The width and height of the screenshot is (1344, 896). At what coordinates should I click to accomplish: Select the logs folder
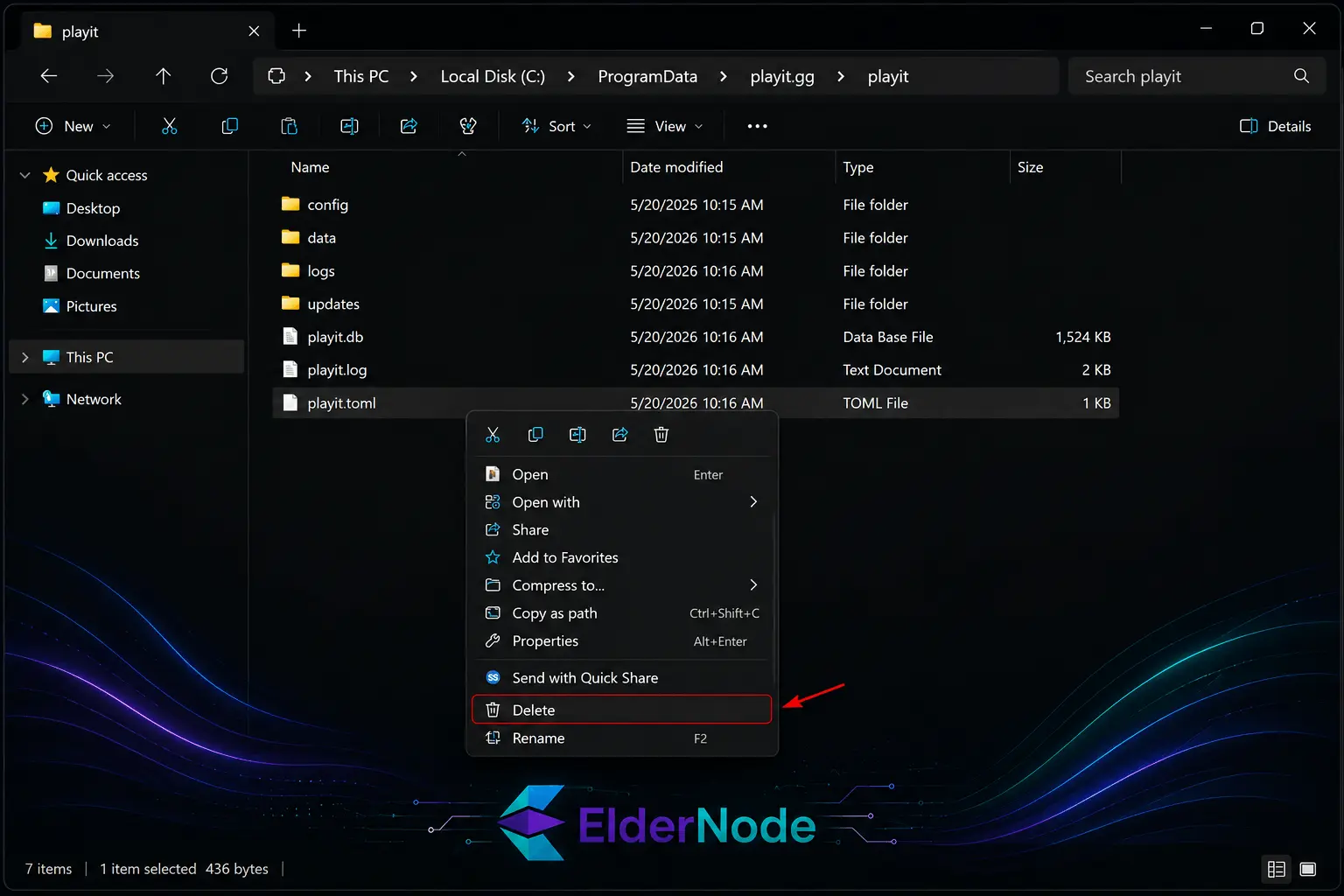tap(696, 271)
